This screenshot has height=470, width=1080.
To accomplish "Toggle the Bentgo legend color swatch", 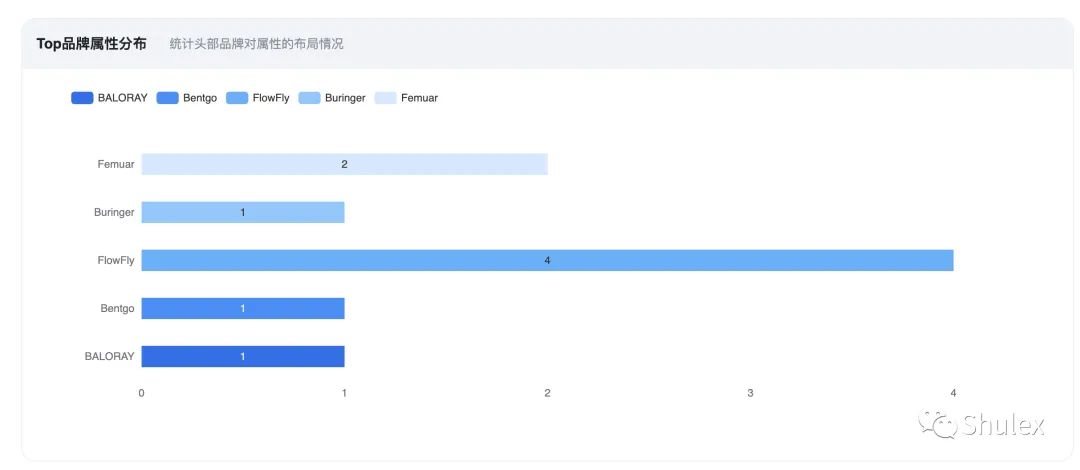I will tap(167, 98).
